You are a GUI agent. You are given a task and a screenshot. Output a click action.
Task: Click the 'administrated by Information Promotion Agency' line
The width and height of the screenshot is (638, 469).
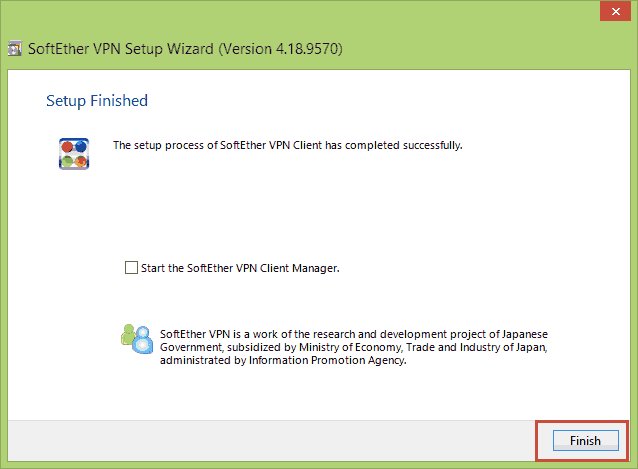coord(283,360)
